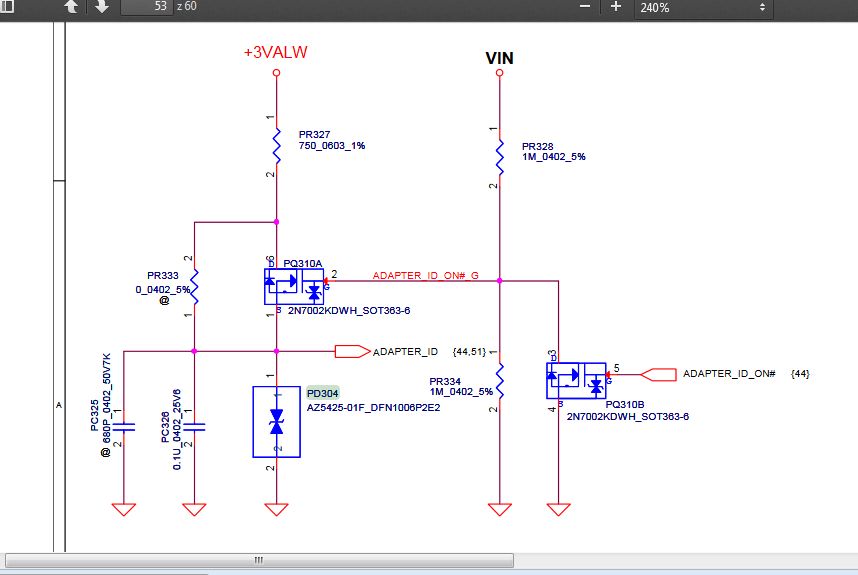Click the ground symbol below PC325
The image size is (858, 575).
(124, 509)
